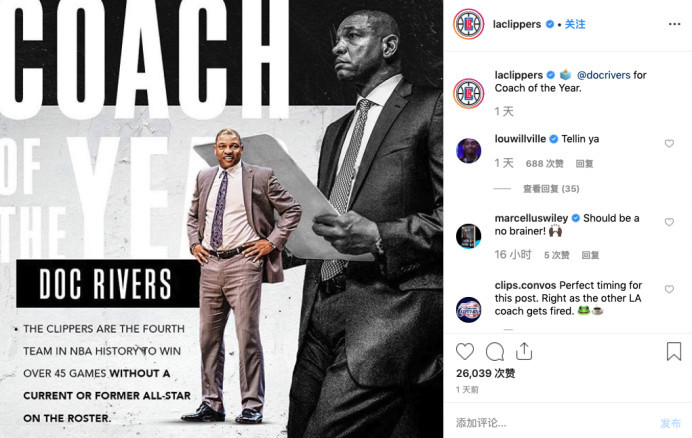This screenshot has width=692, height=438.
Task: Reply to louwillville's comment
Action: pyautogui.click(x=584, y=164)
